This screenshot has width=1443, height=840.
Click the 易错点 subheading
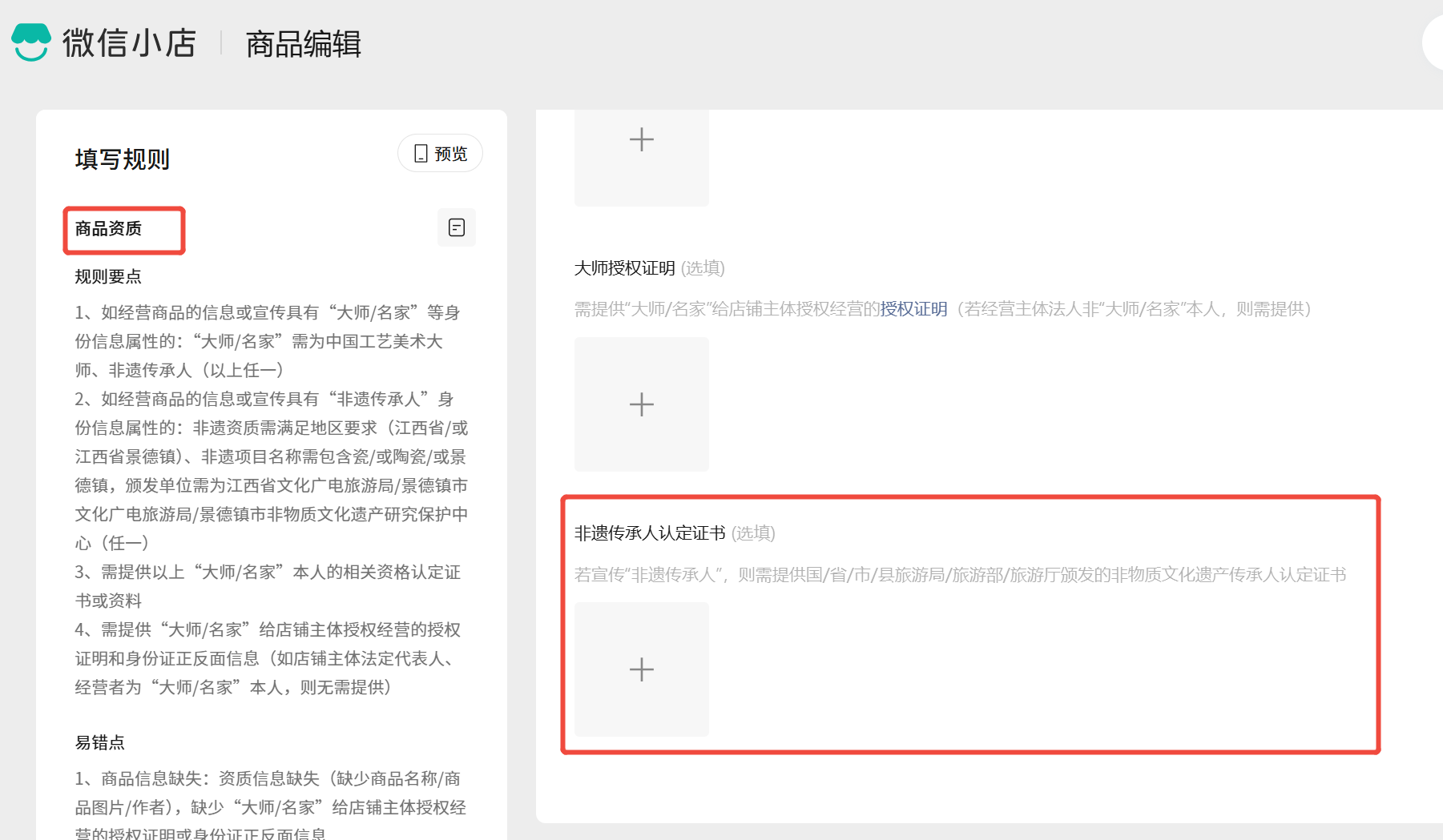100,743
